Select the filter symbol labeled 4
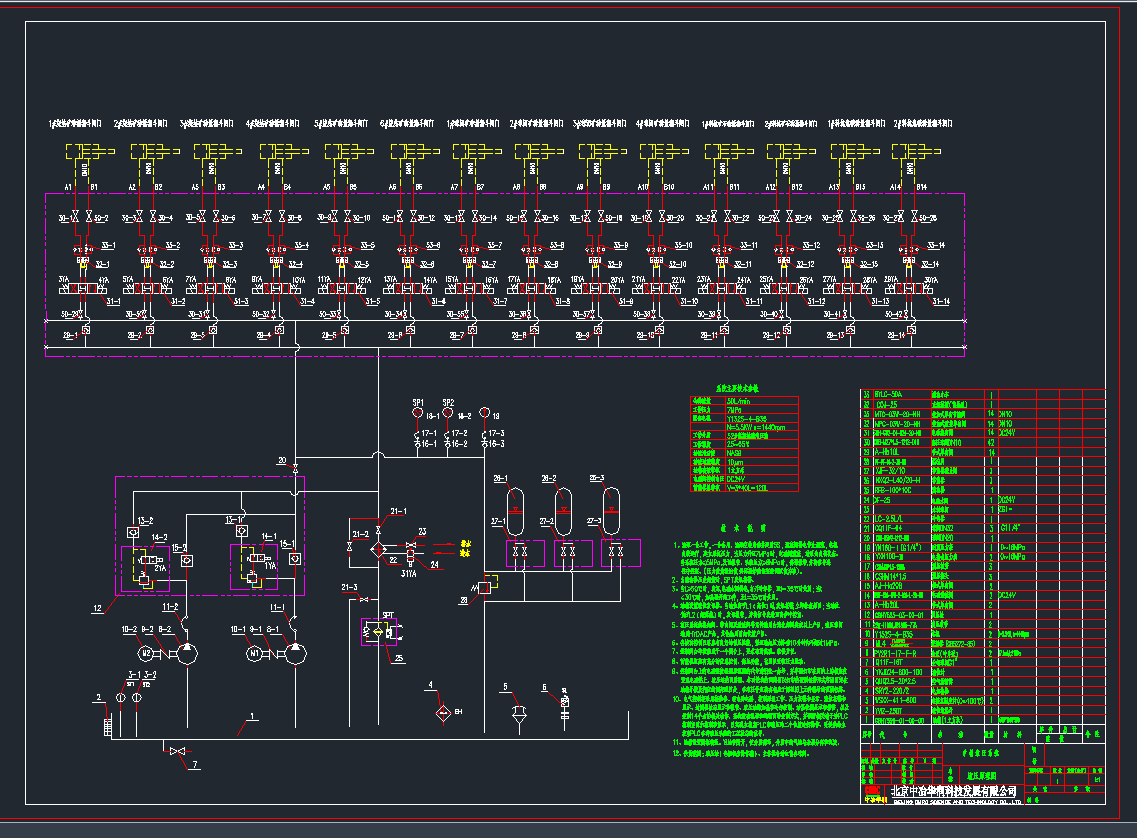The height and width of the screenshot is (838, 1137). click(x=442, y=712)
